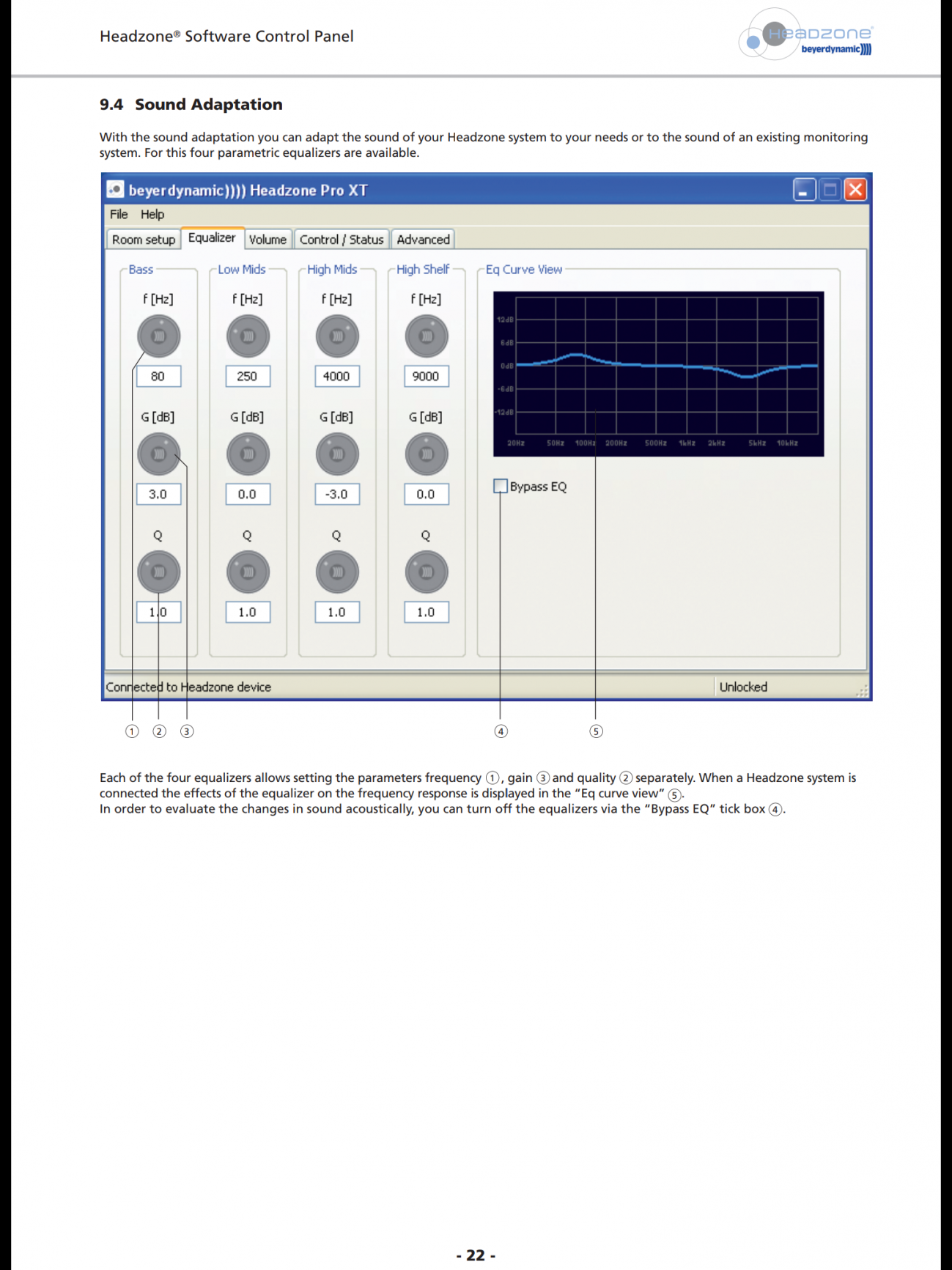Click the High Shelf Q value field
The image size is (952, 1270).
(x=427, y=612)
